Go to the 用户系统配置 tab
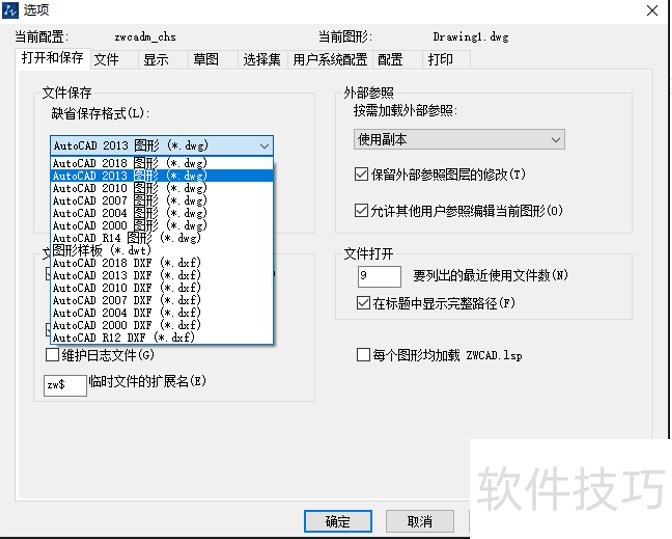The image size is (672, 539). coord(330,60)
